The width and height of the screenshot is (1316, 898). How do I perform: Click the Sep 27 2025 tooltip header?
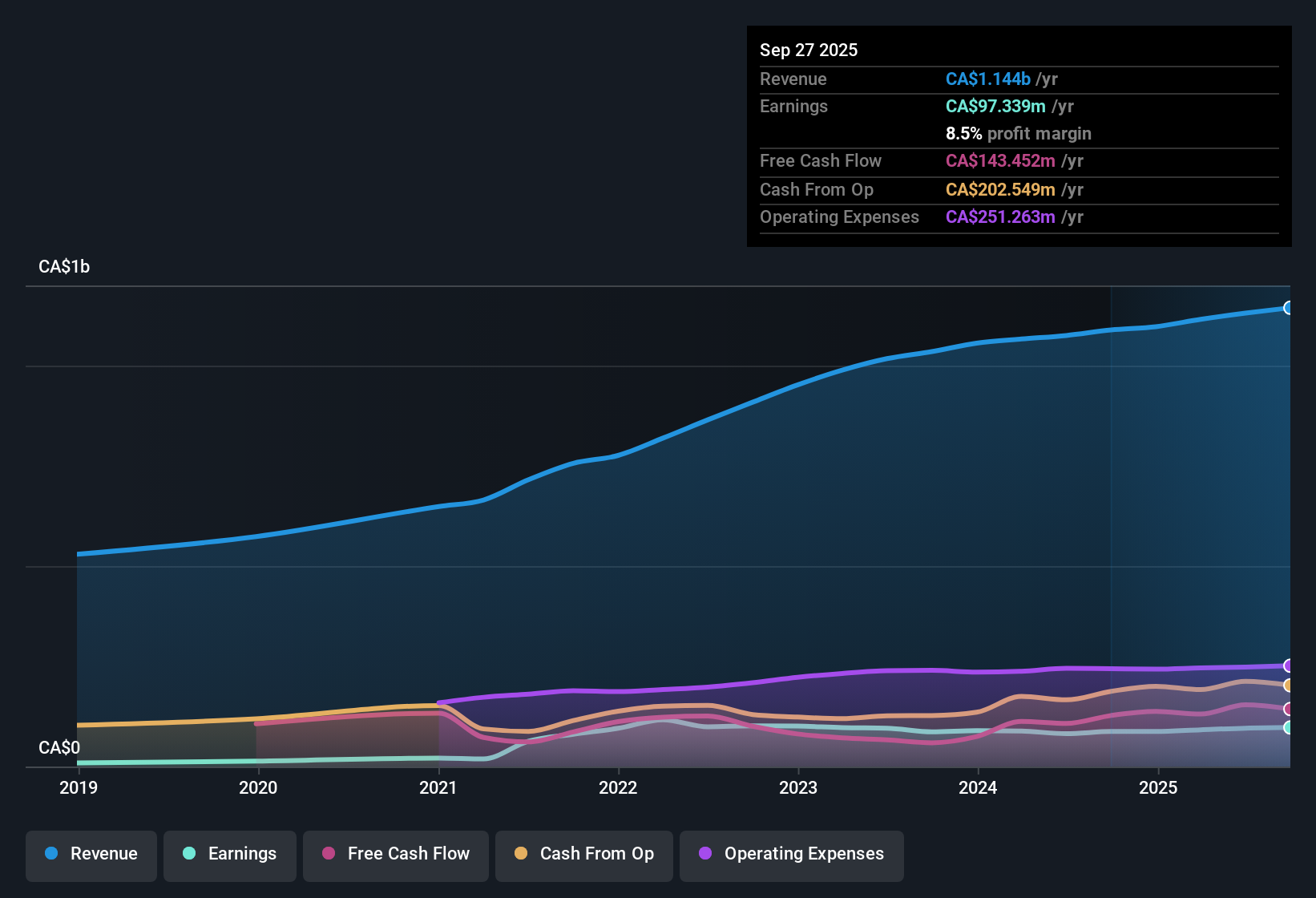[809, 50]
